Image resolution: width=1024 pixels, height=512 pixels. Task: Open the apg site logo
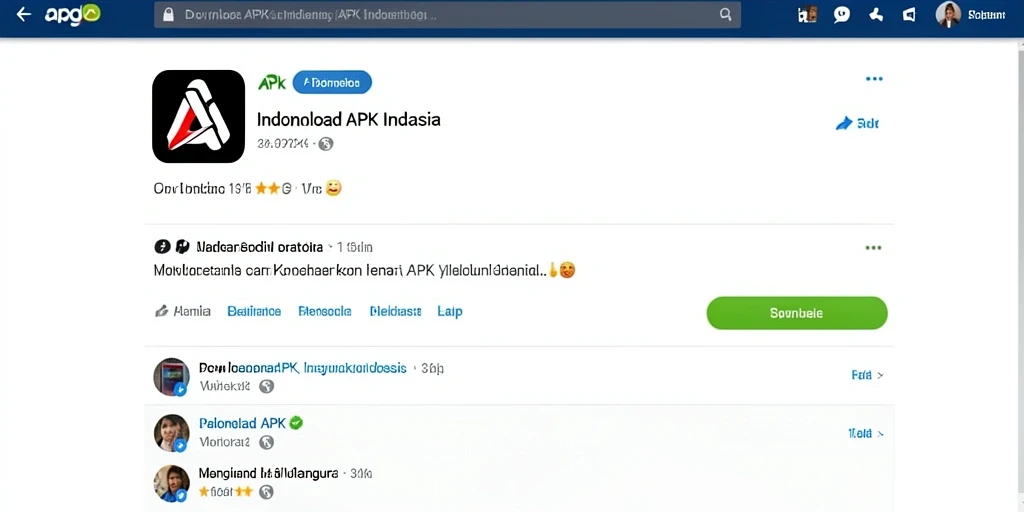pos(72,15)
